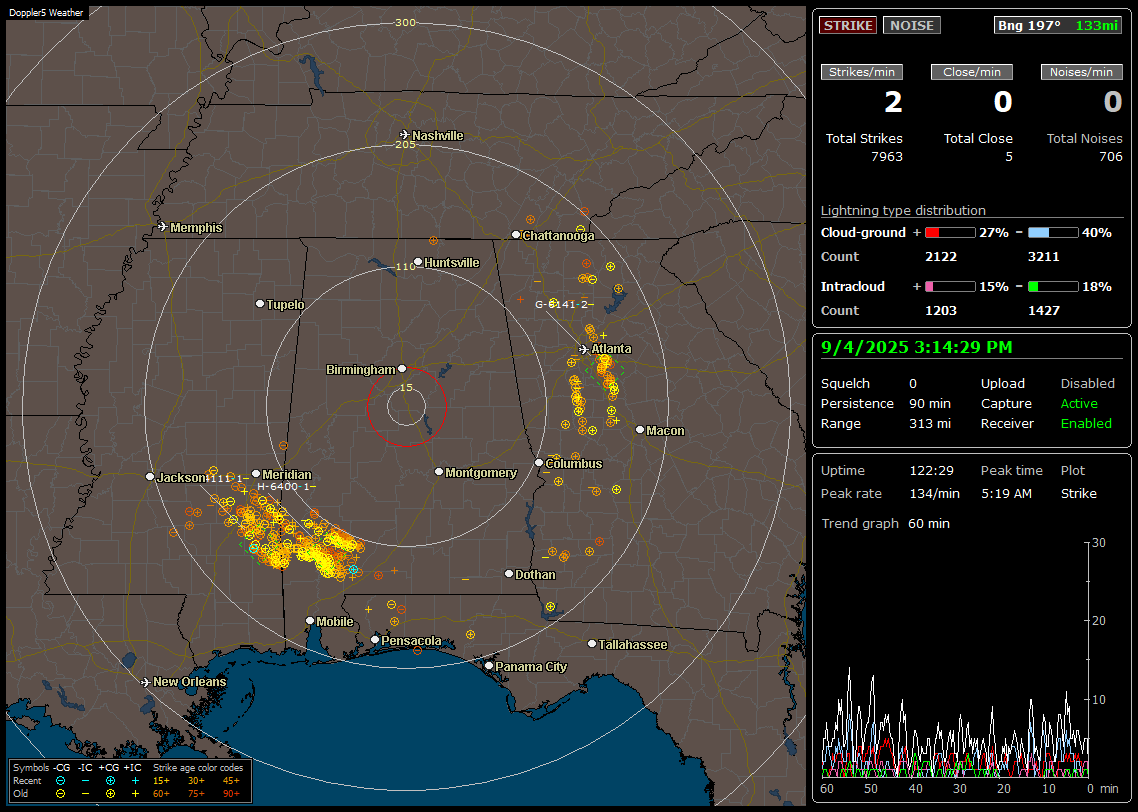Click the Strikes/min header button
1138x812 pixels.
pos(861,72)
